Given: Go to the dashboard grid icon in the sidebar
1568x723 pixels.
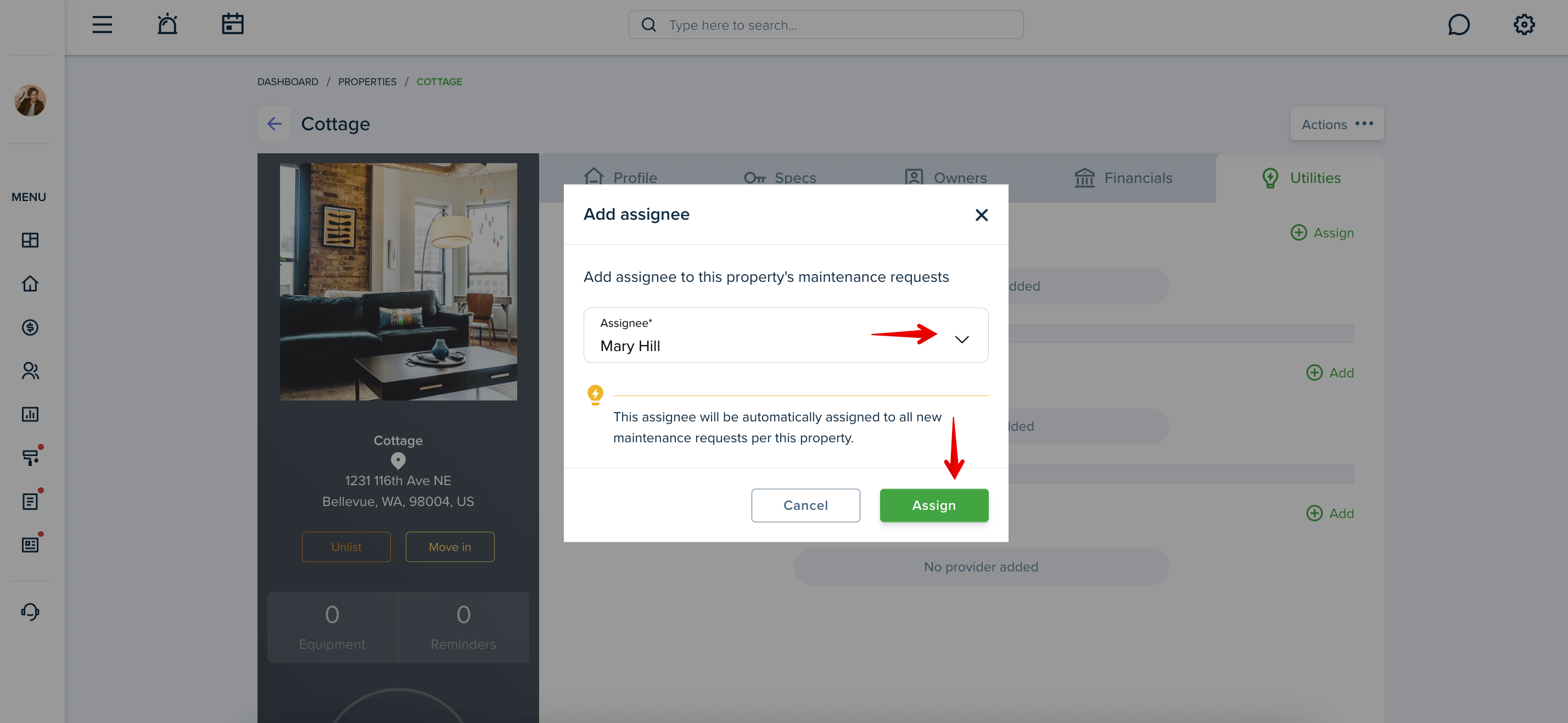Looking at the screenshot, I should click(30, 240).
